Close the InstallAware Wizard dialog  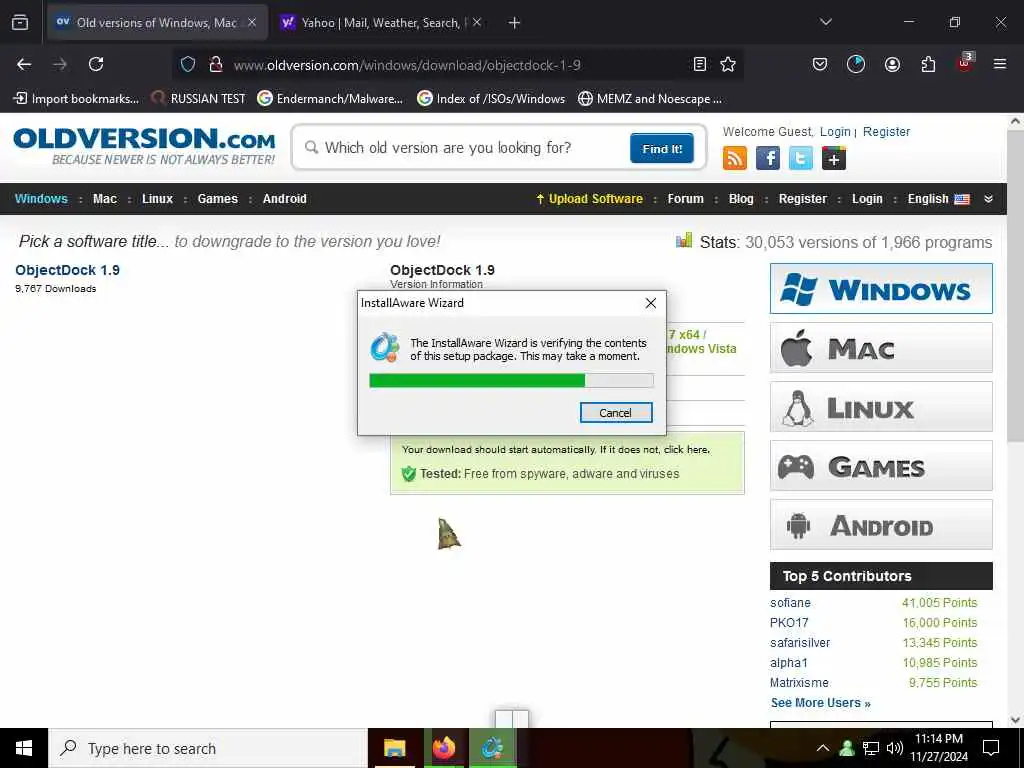click(650, 303)
